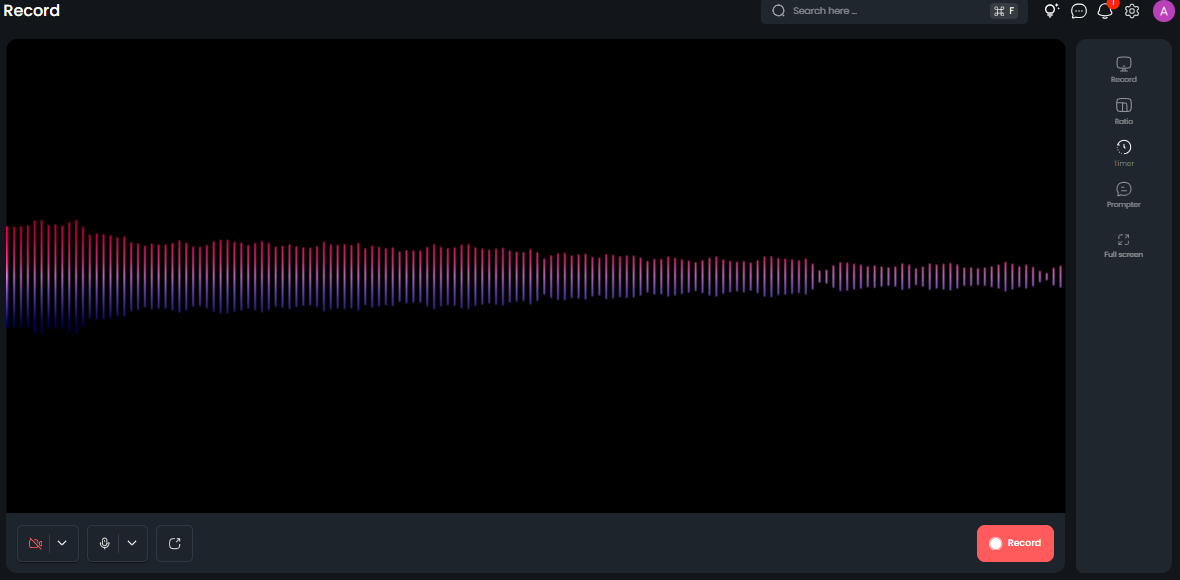
Task: Open the Timer option
Action: (x=1124, y=153)
